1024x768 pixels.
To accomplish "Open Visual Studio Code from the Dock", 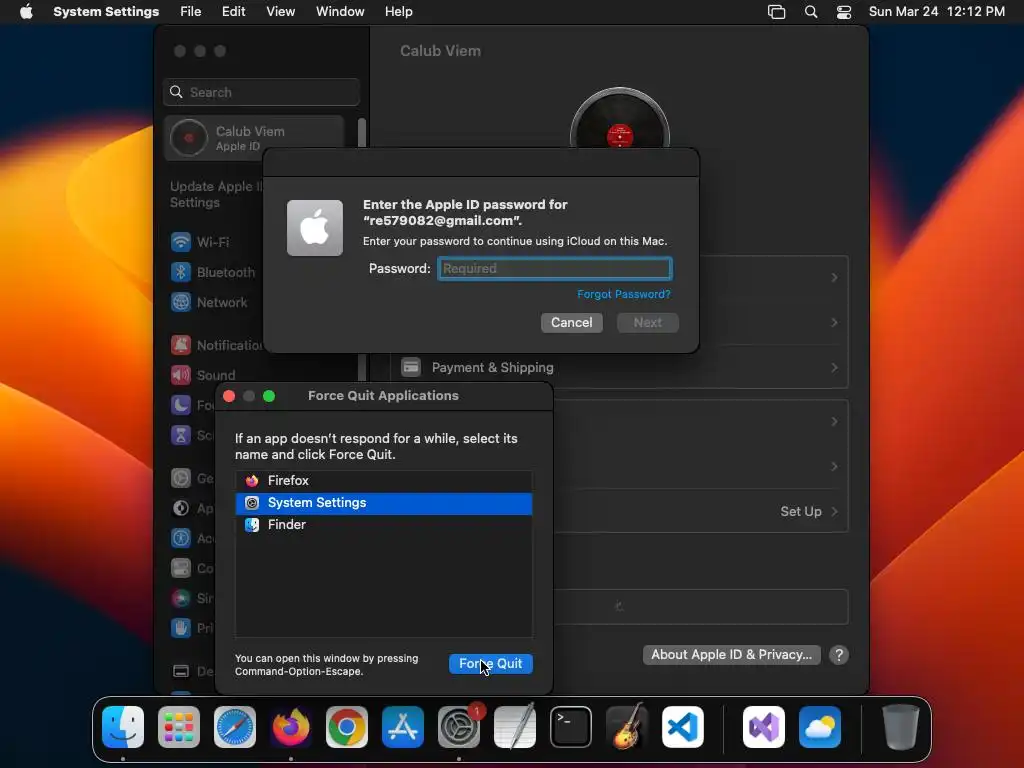I will (x=682, y=727).
